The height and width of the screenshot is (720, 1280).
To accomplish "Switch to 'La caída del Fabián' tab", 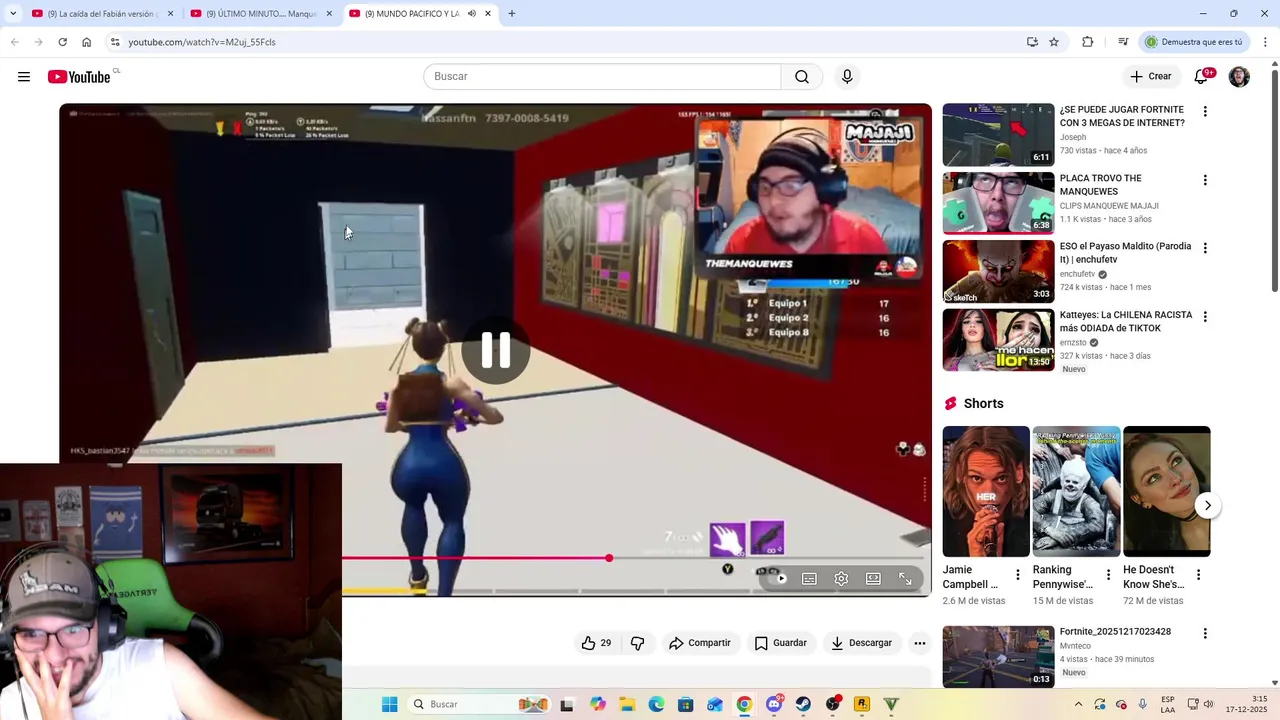I will pyautogui.click(x=103, y=14).
